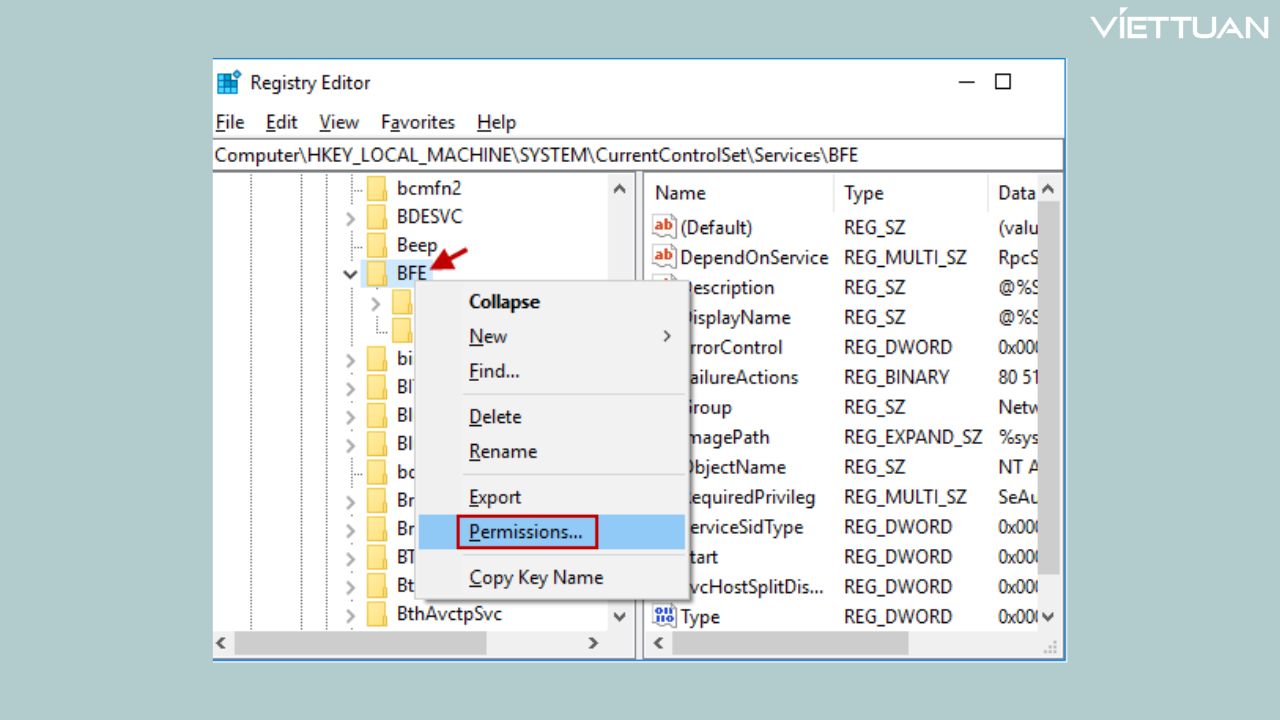The image size is (1280, 720).
Task: Click the (Default) string value icon
Action: click(x=664, y=227)
